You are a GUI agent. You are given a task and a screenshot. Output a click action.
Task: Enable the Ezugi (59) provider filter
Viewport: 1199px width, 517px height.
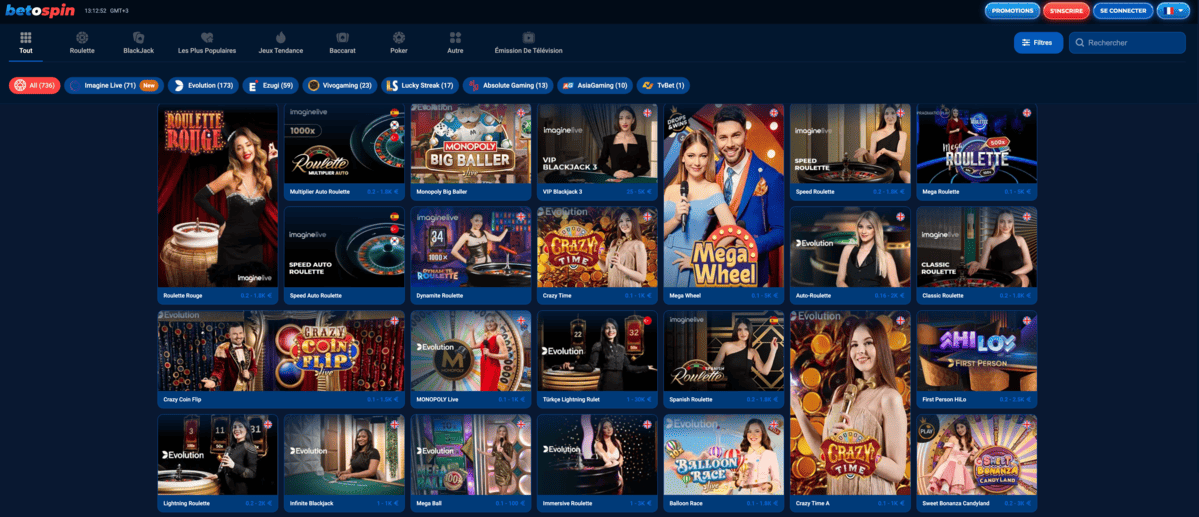(x=271, y=86)
